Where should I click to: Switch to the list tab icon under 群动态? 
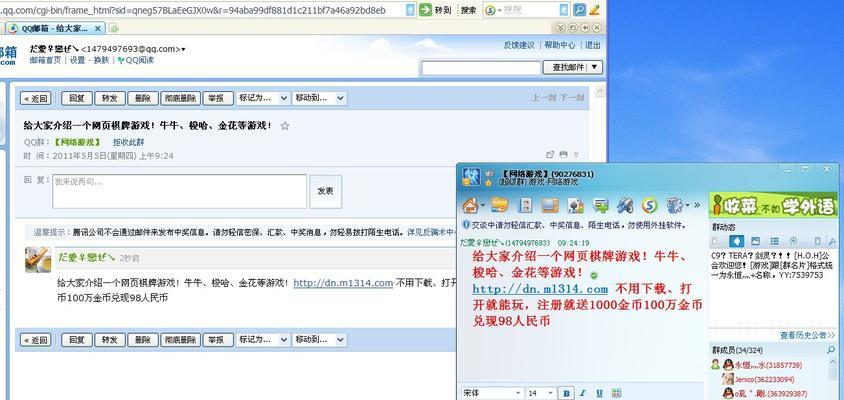coord(775,241)
